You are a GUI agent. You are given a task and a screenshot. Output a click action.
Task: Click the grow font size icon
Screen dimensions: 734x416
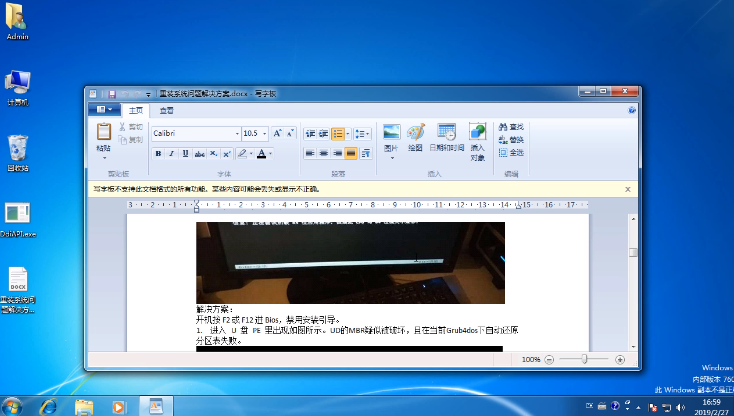278,133
